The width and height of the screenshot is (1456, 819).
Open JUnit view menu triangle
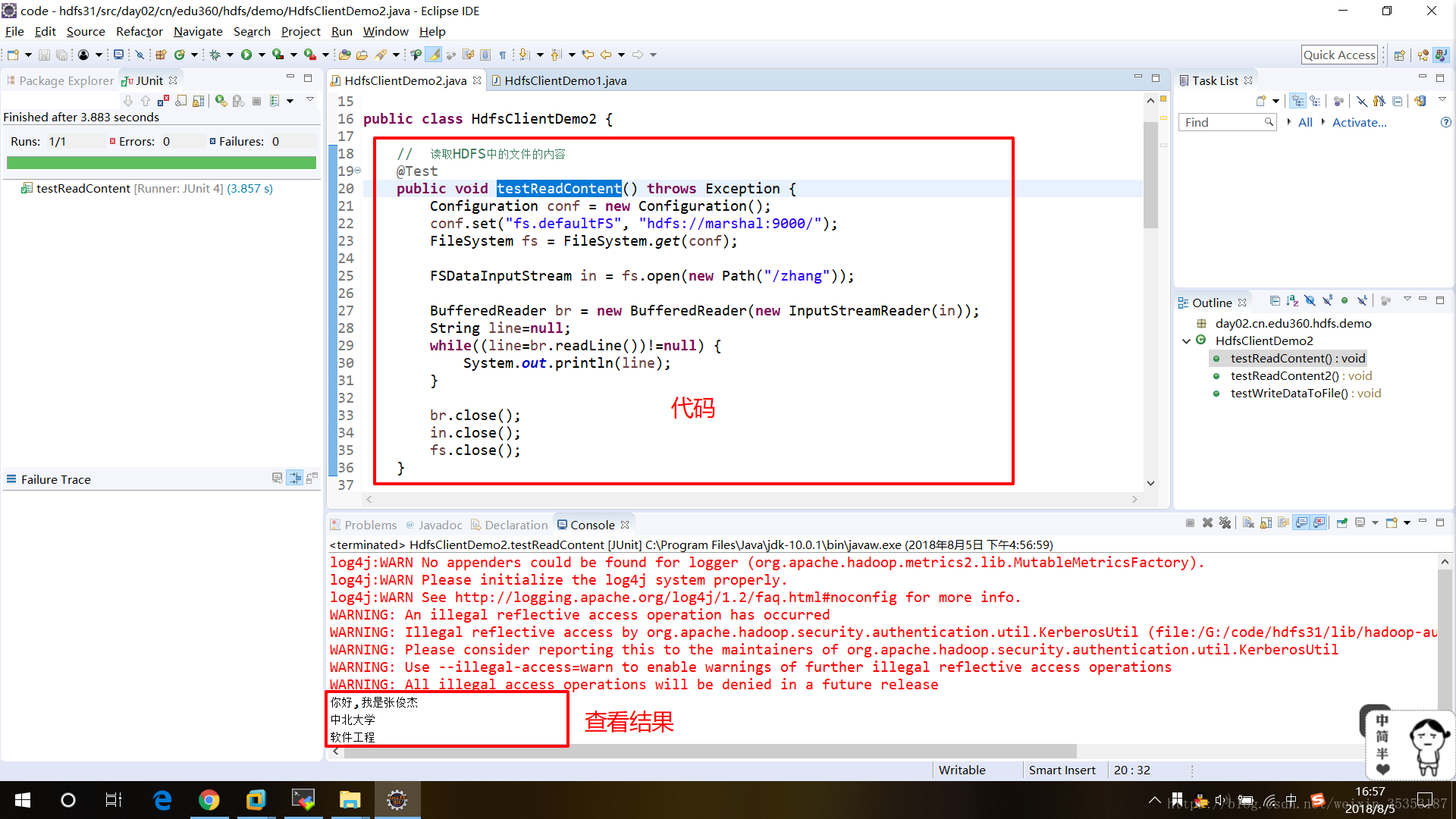tap(309, 99)
